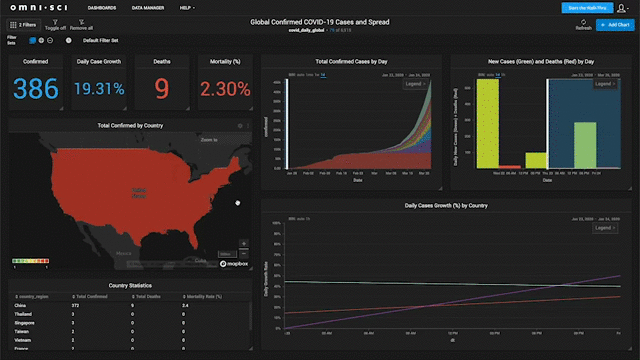Click the map zoom out minus icon
Viewport: 640px width, 360px height.
click(244, 253)
